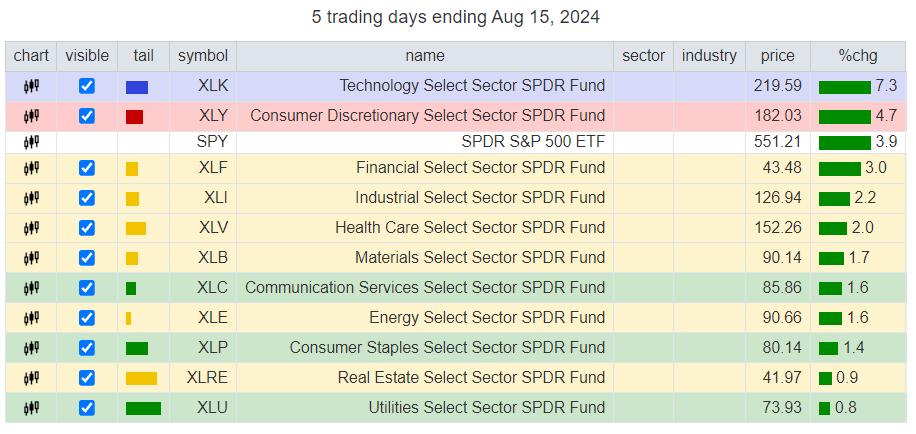Toggle visibility checkbox for XLE row
Image resolution: width=916 pixels, height=434 pixels.
point(87,318)
